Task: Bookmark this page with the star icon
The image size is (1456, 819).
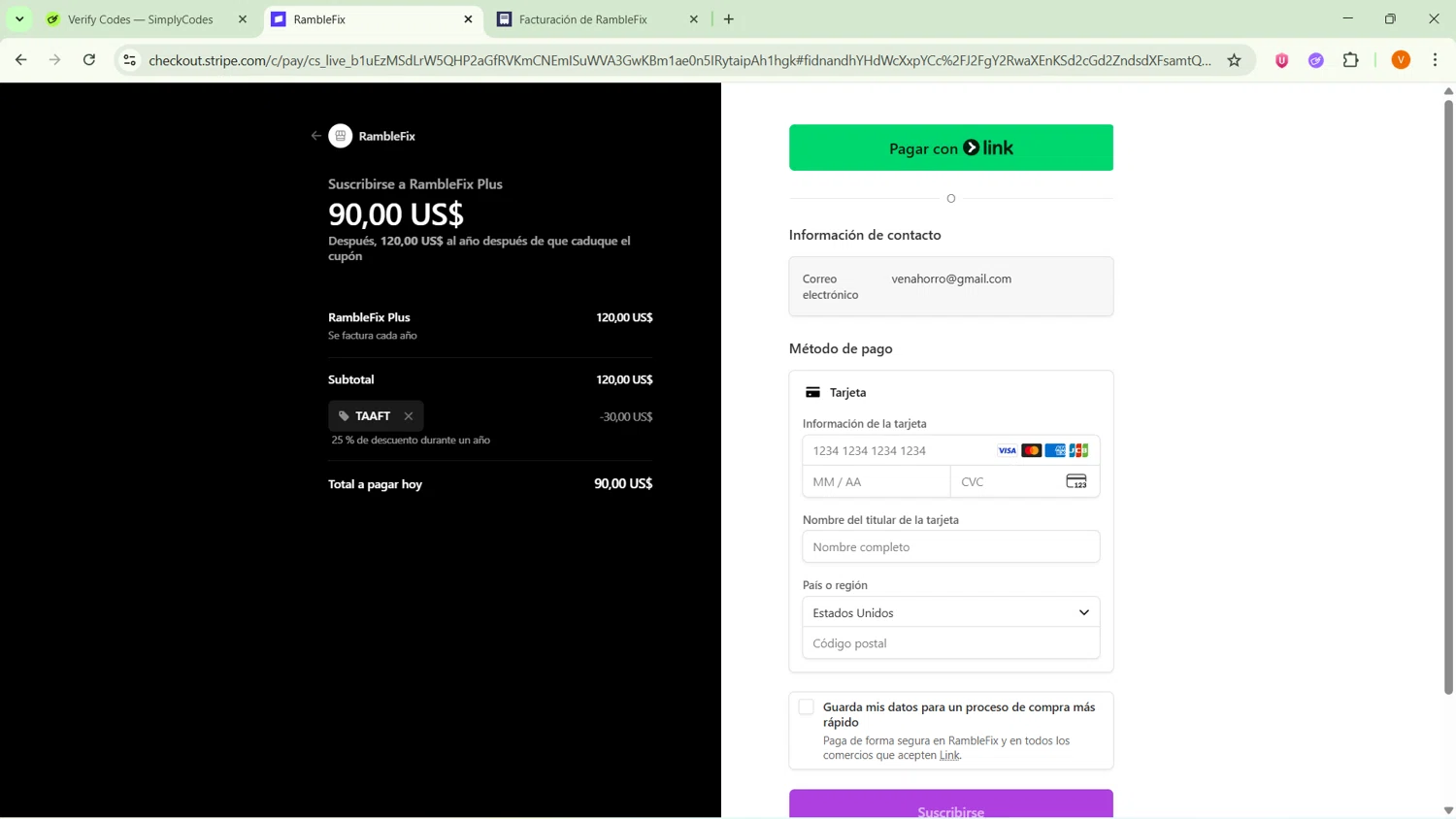Action: tap(1234, 60)
